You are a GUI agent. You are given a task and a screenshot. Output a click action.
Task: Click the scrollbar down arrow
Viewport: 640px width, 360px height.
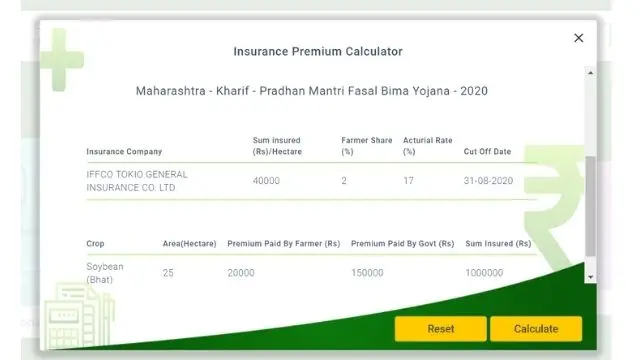(590, 277)
